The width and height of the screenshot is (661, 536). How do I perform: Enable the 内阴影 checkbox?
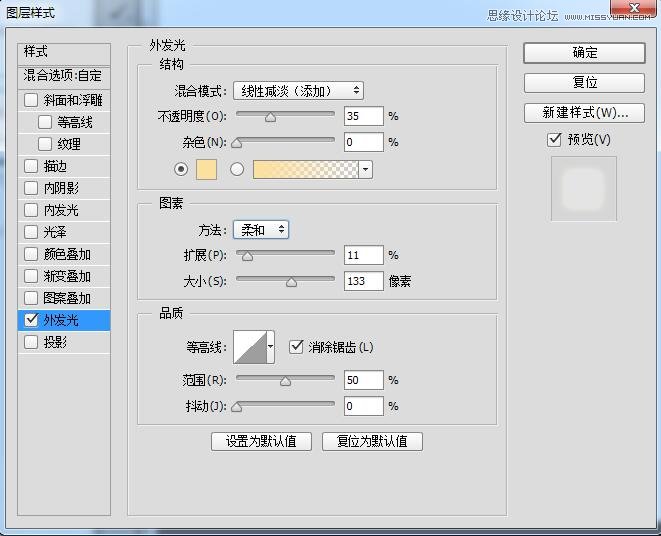click(31, 188)
